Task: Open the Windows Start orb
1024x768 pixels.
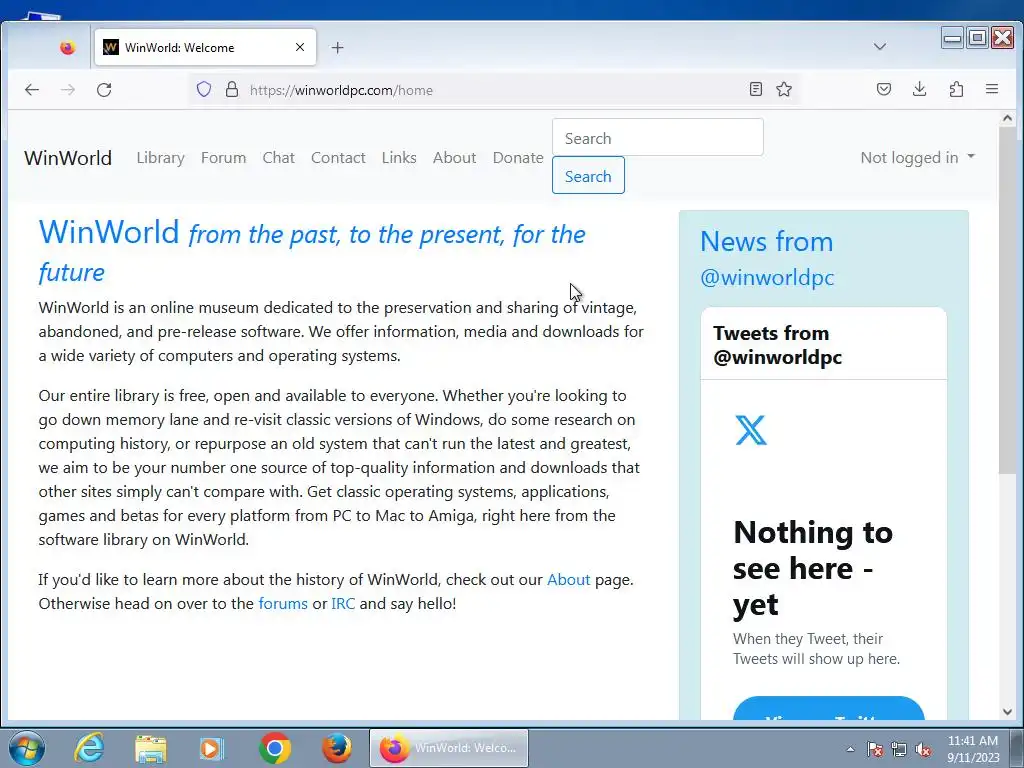Action: point(27,748)
